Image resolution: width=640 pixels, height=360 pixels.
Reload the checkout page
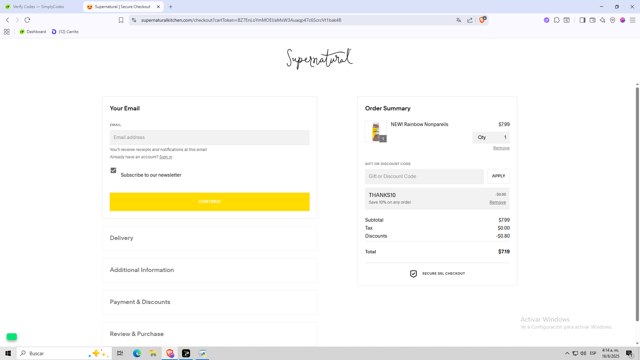pos(27,20)
